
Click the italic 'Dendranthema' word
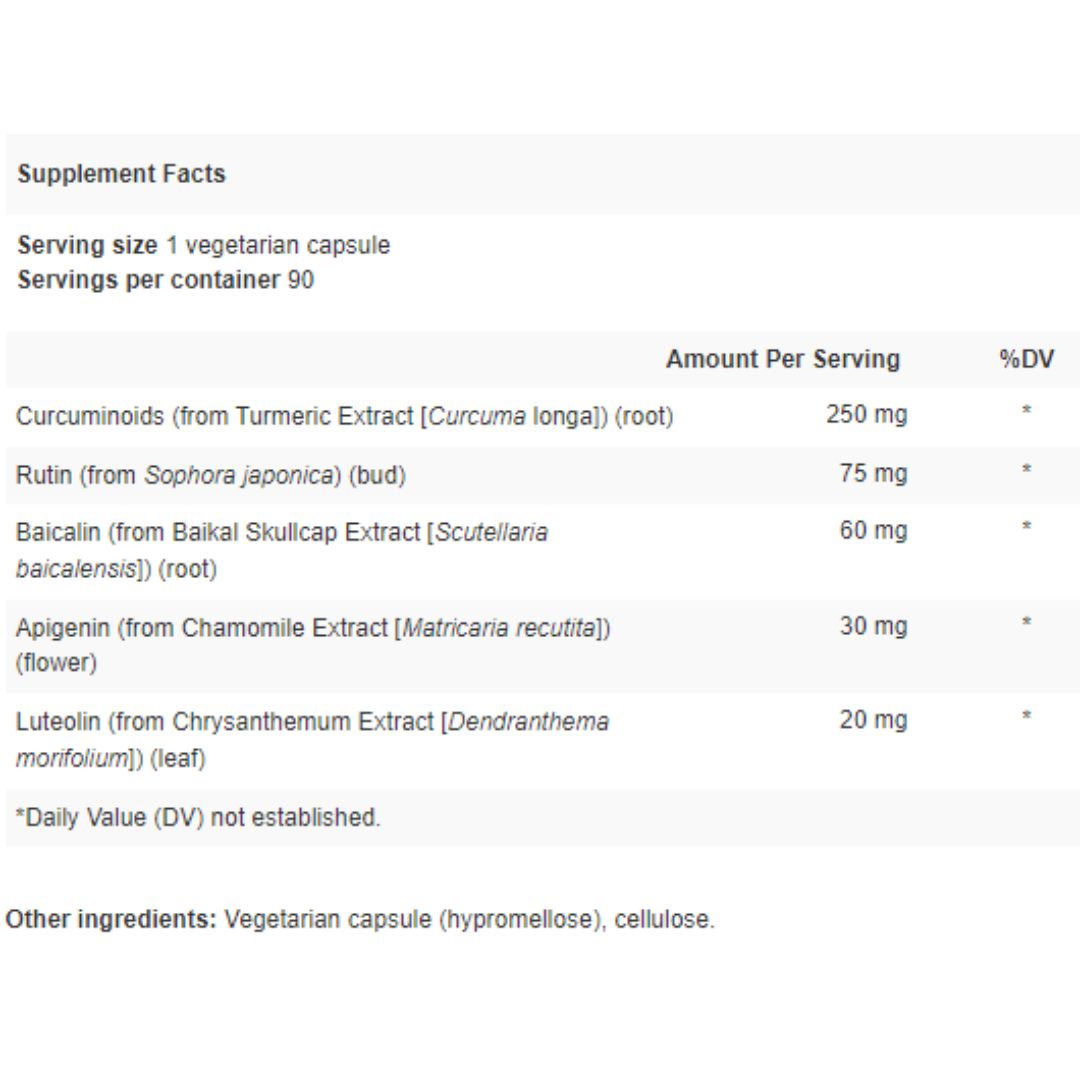coord(529,722)
